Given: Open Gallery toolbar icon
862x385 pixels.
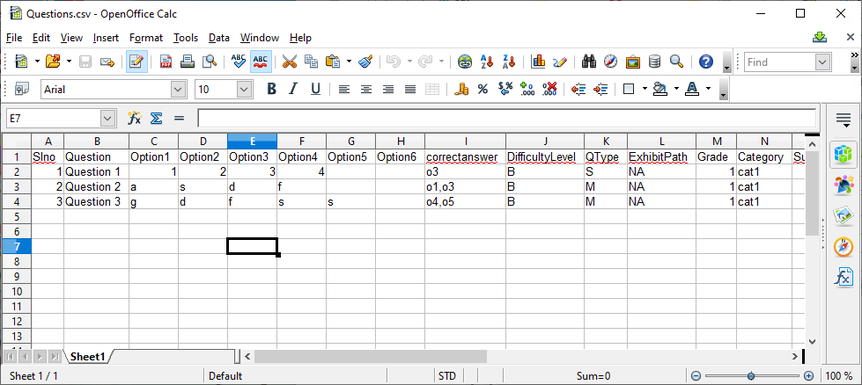Looking at the screenshot, I should 633,62.
